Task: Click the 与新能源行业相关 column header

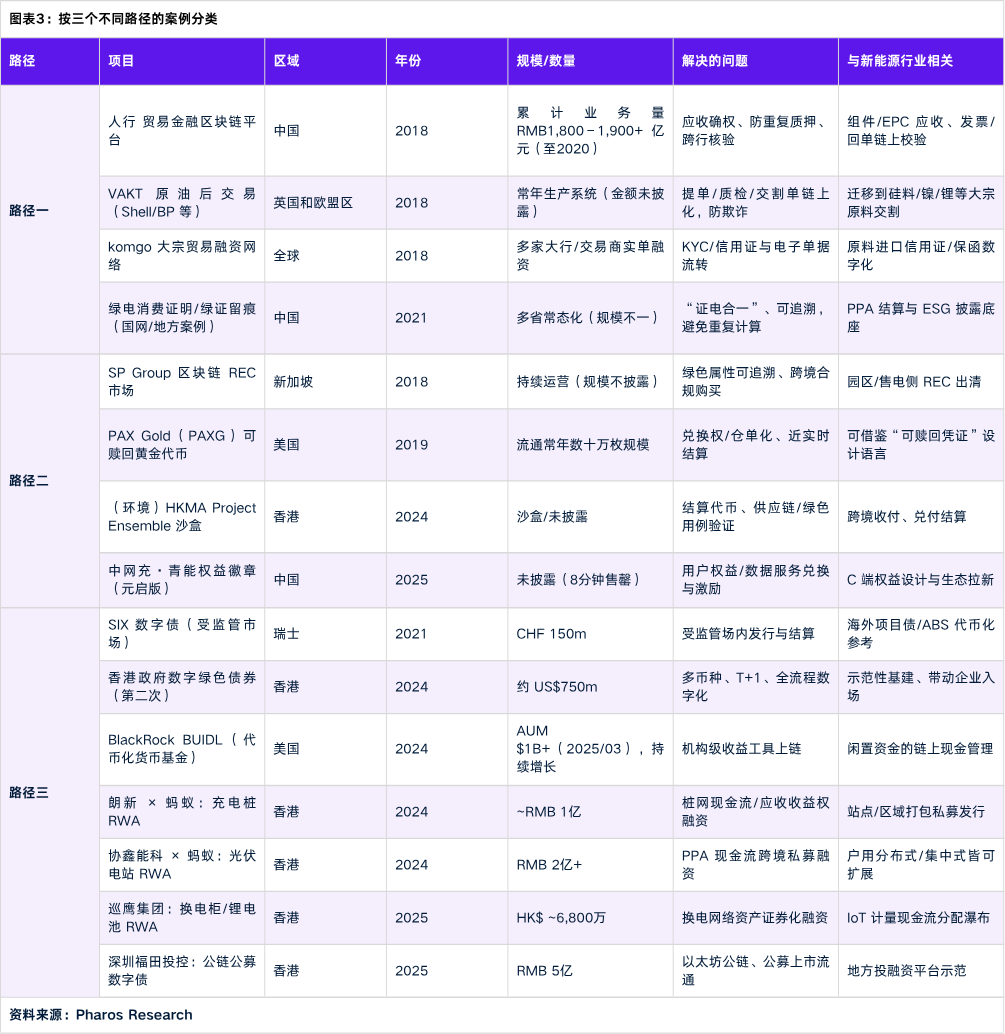Action: tap(898, 61)
